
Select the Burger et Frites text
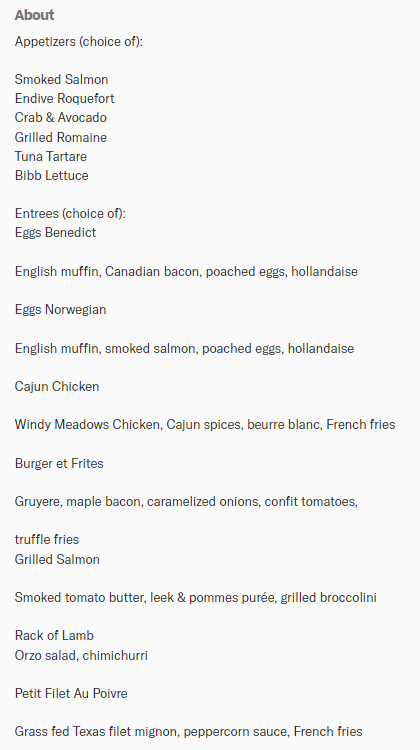point(59,463)
